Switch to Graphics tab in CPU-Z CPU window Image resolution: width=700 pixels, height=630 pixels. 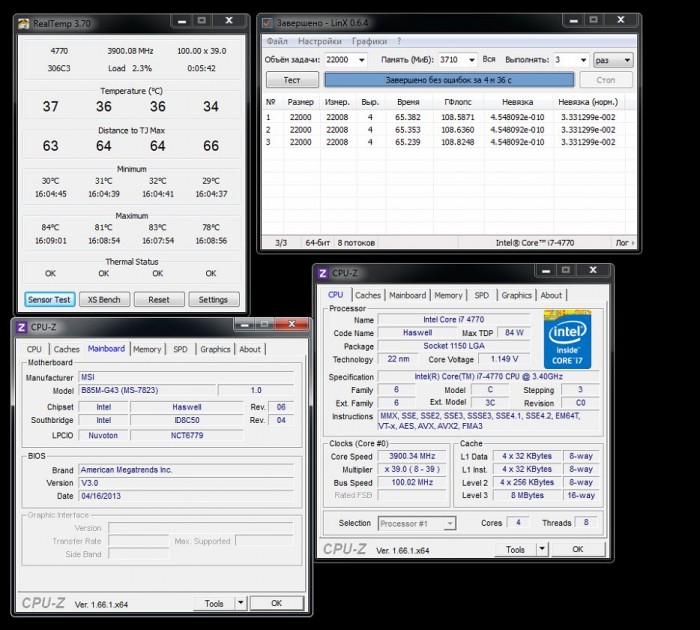516,295
